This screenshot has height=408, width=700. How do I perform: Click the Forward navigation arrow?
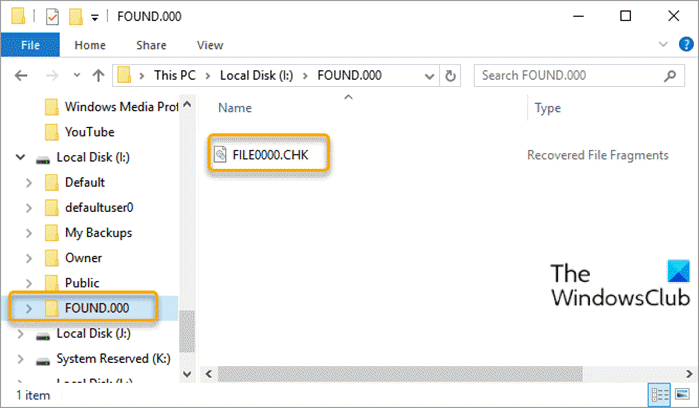click(52, 75)
